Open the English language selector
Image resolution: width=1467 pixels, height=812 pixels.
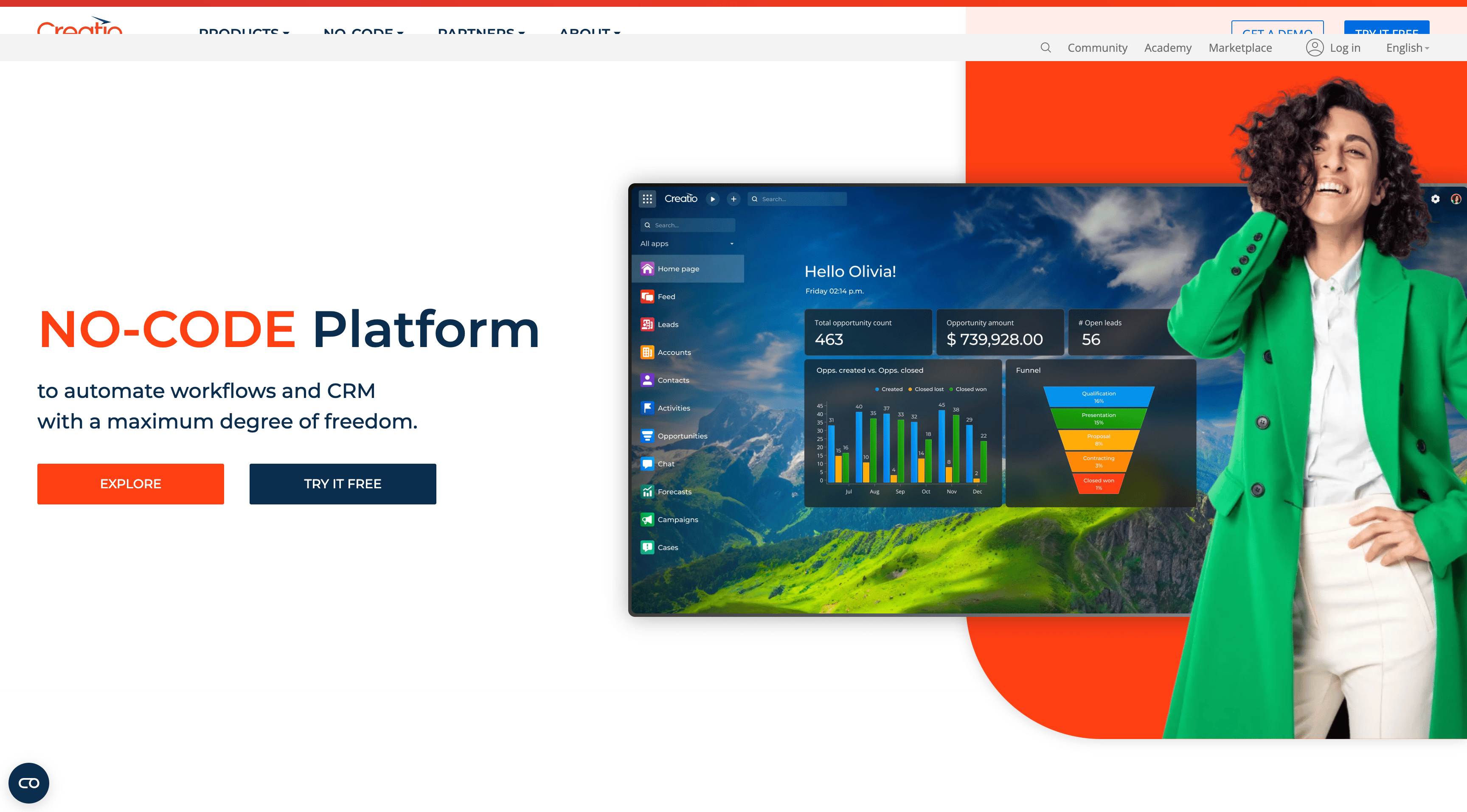[x=1408, y=48]
